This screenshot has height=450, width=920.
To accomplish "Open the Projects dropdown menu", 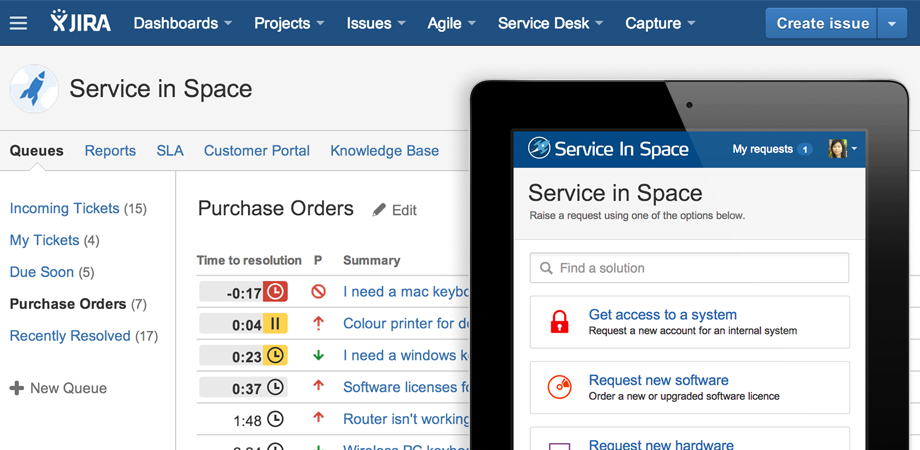I will click(289, 23).
